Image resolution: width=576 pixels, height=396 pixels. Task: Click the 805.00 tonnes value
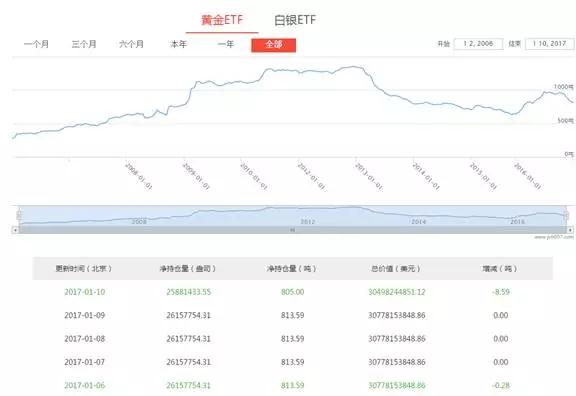pyautogui.click(x=292, y=292)
